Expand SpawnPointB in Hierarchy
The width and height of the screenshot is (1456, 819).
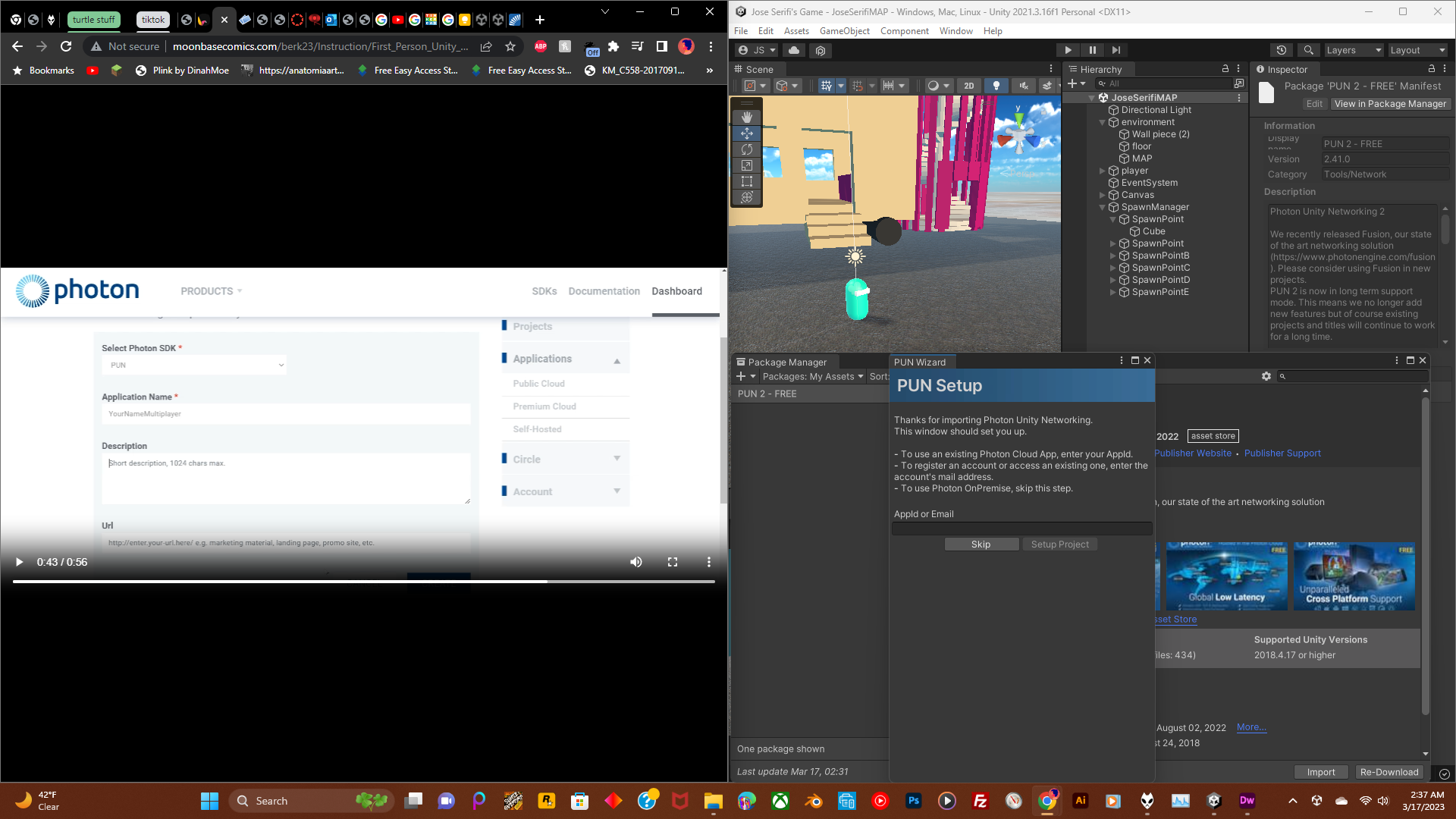click(1113, 256)
